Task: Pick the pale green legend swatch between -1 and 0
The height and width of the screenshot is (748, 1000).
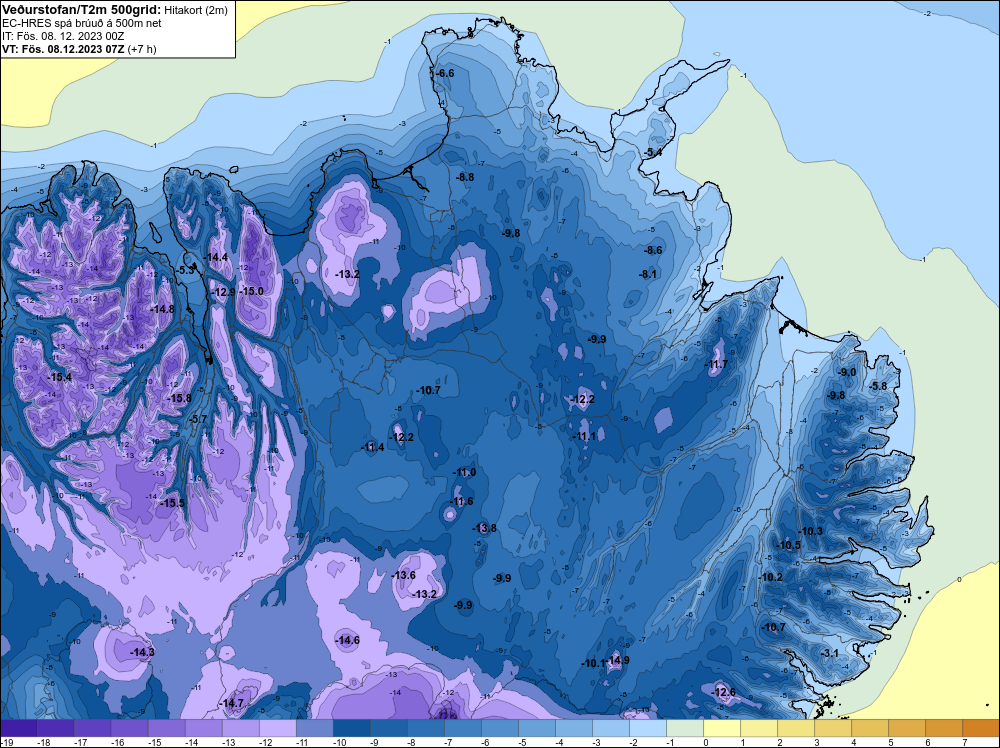Action: click(684, 728)
